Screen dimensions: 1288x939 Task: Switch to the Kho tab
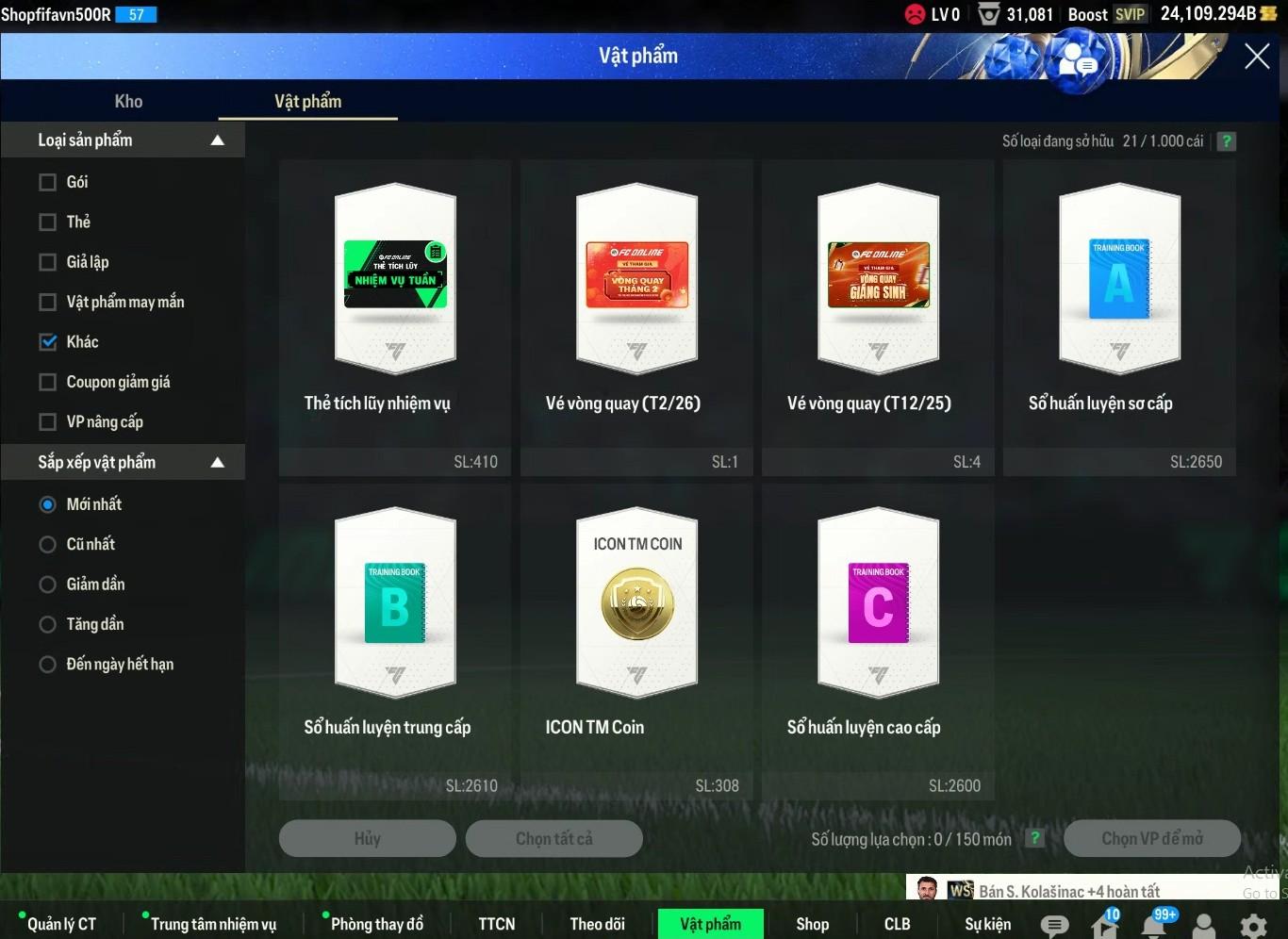[128, 101]
